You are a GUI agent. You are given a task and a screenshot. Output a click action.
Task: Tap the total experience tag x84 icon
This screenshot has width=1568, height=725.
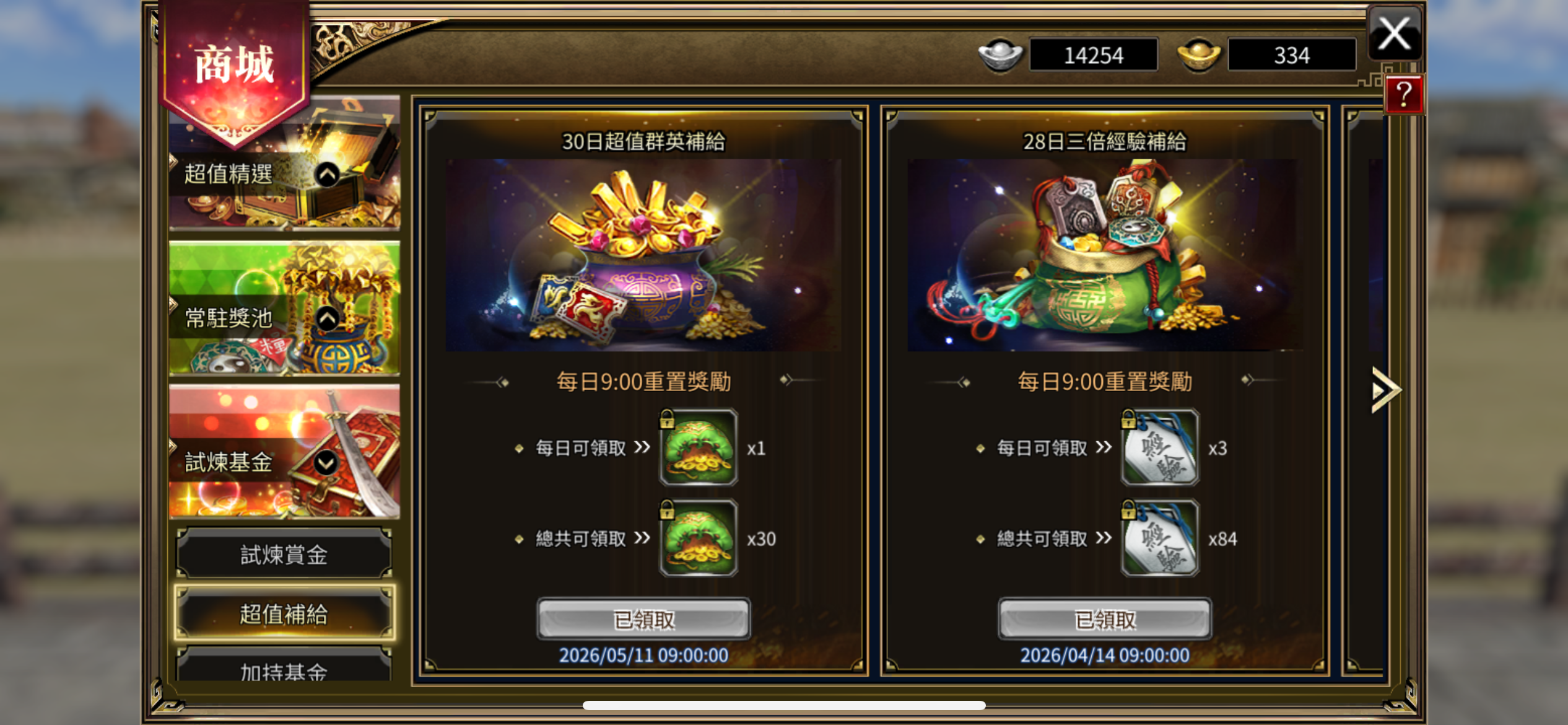(x=1160, y=538)
